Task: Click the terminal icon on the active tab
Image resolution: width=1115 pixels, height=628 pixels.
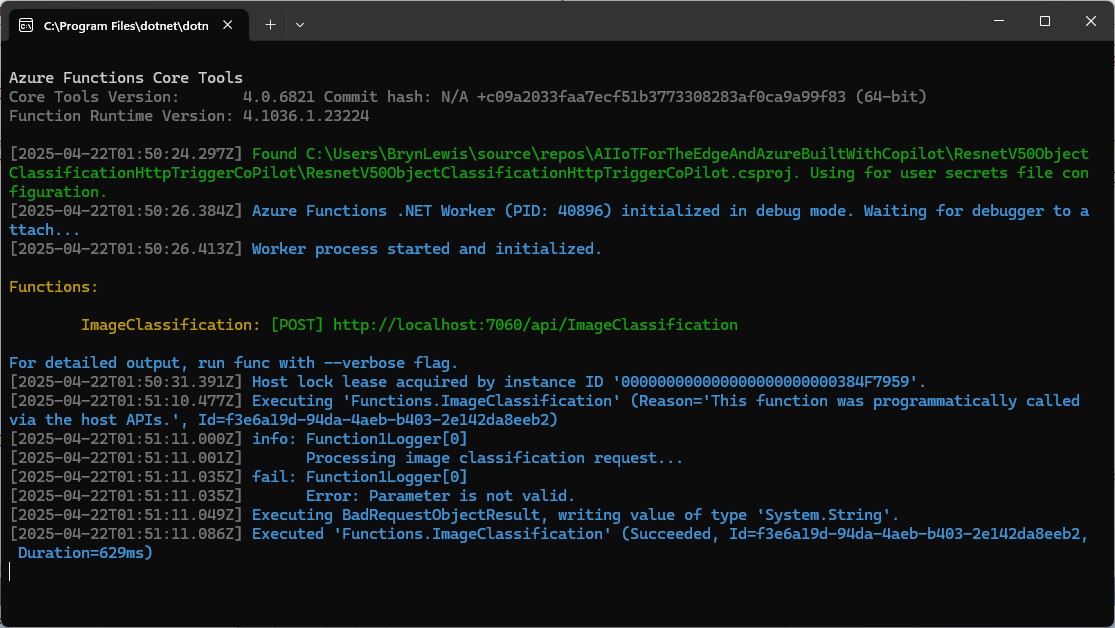Action: pos(26,24)
